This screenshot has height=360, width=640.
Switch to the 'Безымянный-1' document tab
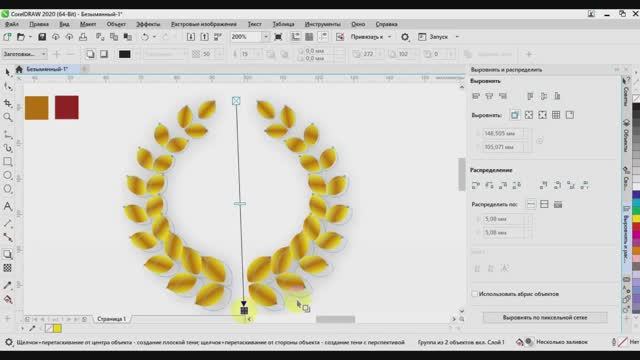pyautogui.click(x=47, y=69)
